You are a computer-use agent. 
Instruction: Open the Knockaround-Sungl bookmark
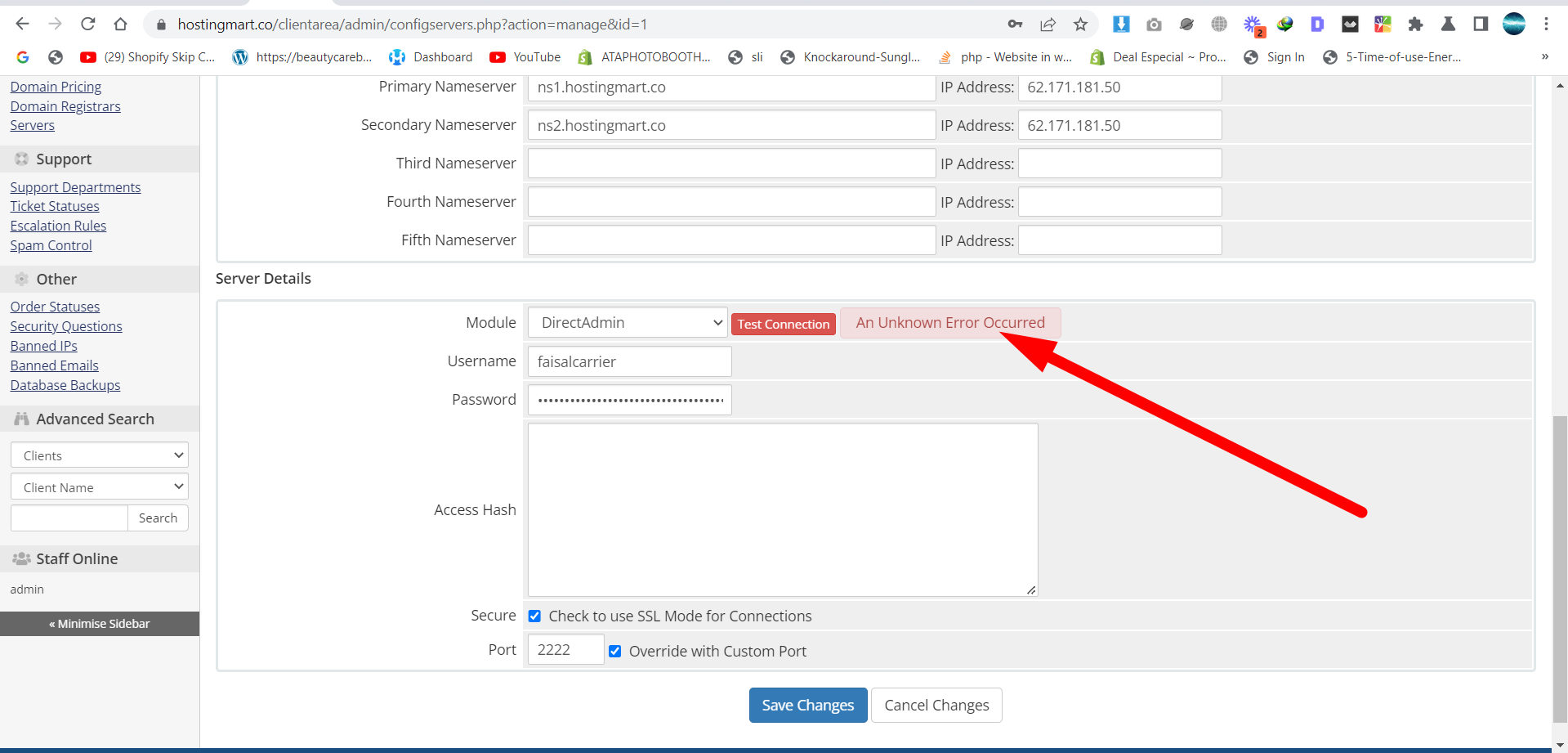click(850, 57)
